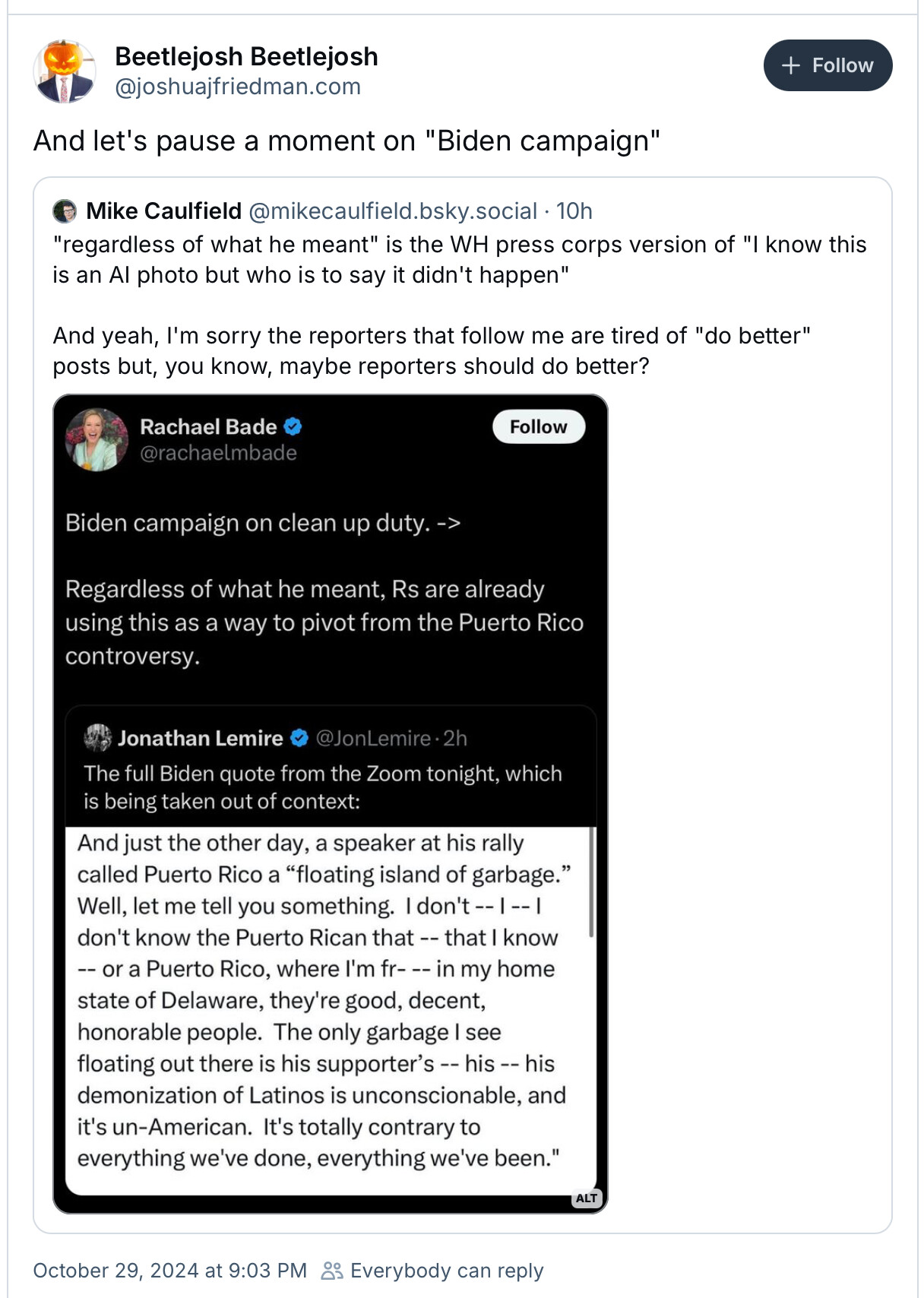Viewport: 924px width, 1298px height.
Task: Open the @joshuajfriedman.com handle link
Action: pos(237,87)
